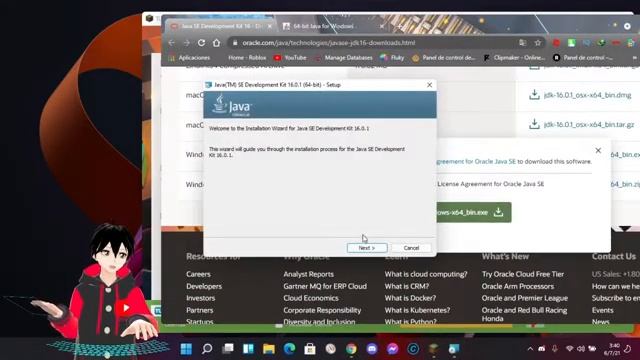Open the What is Kubernetes? link

pyautogui.click(x=417, y=310)
